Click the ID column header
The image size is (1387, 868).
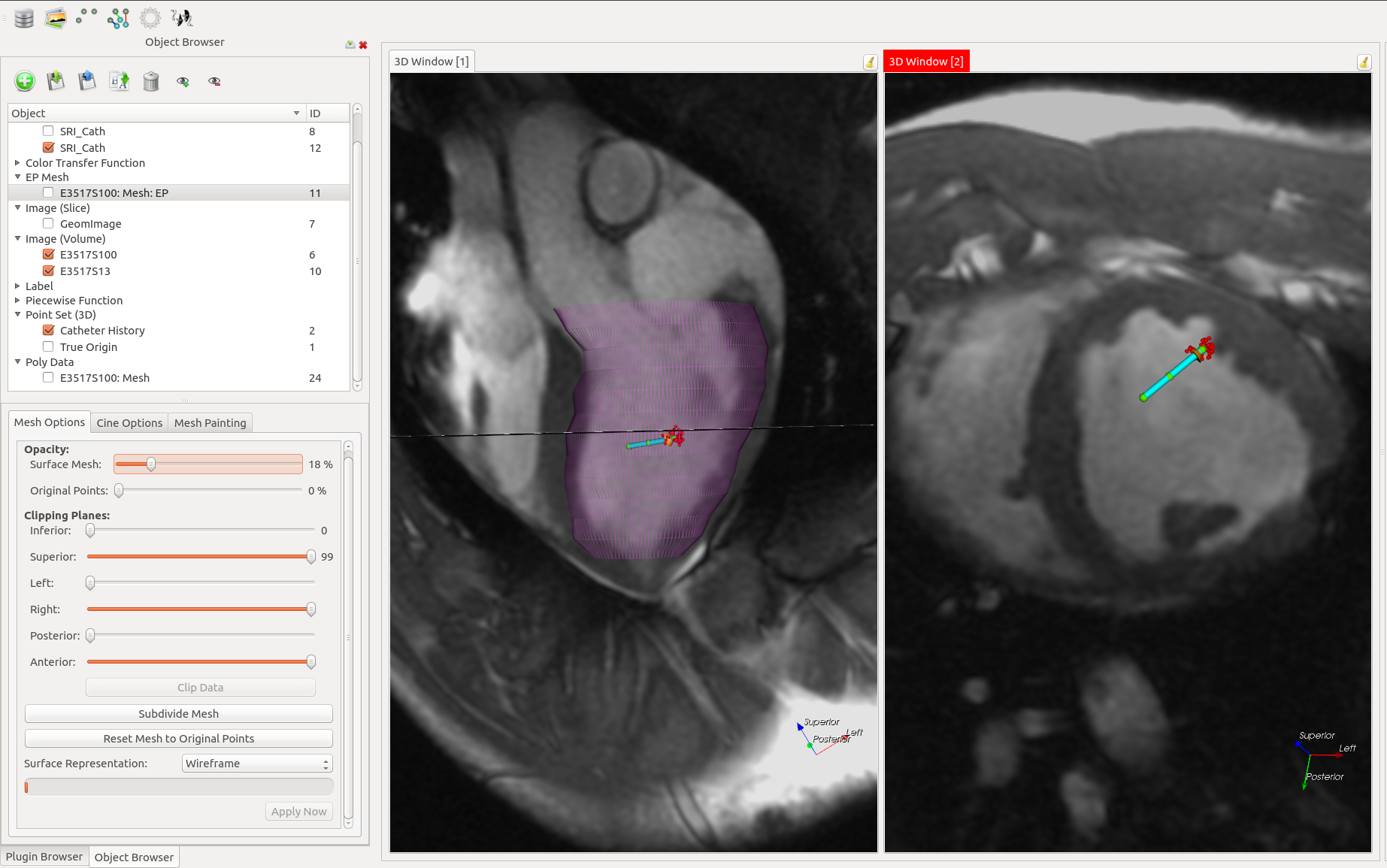pos(328,113)
